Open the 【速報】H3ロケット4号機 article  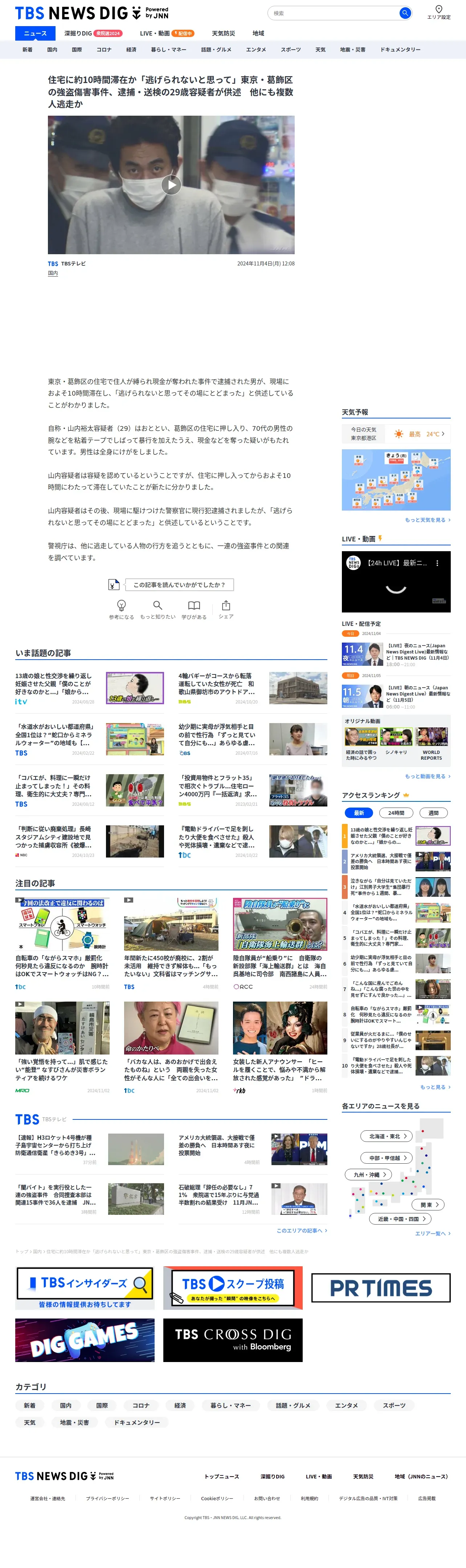tap(90, 1148)
